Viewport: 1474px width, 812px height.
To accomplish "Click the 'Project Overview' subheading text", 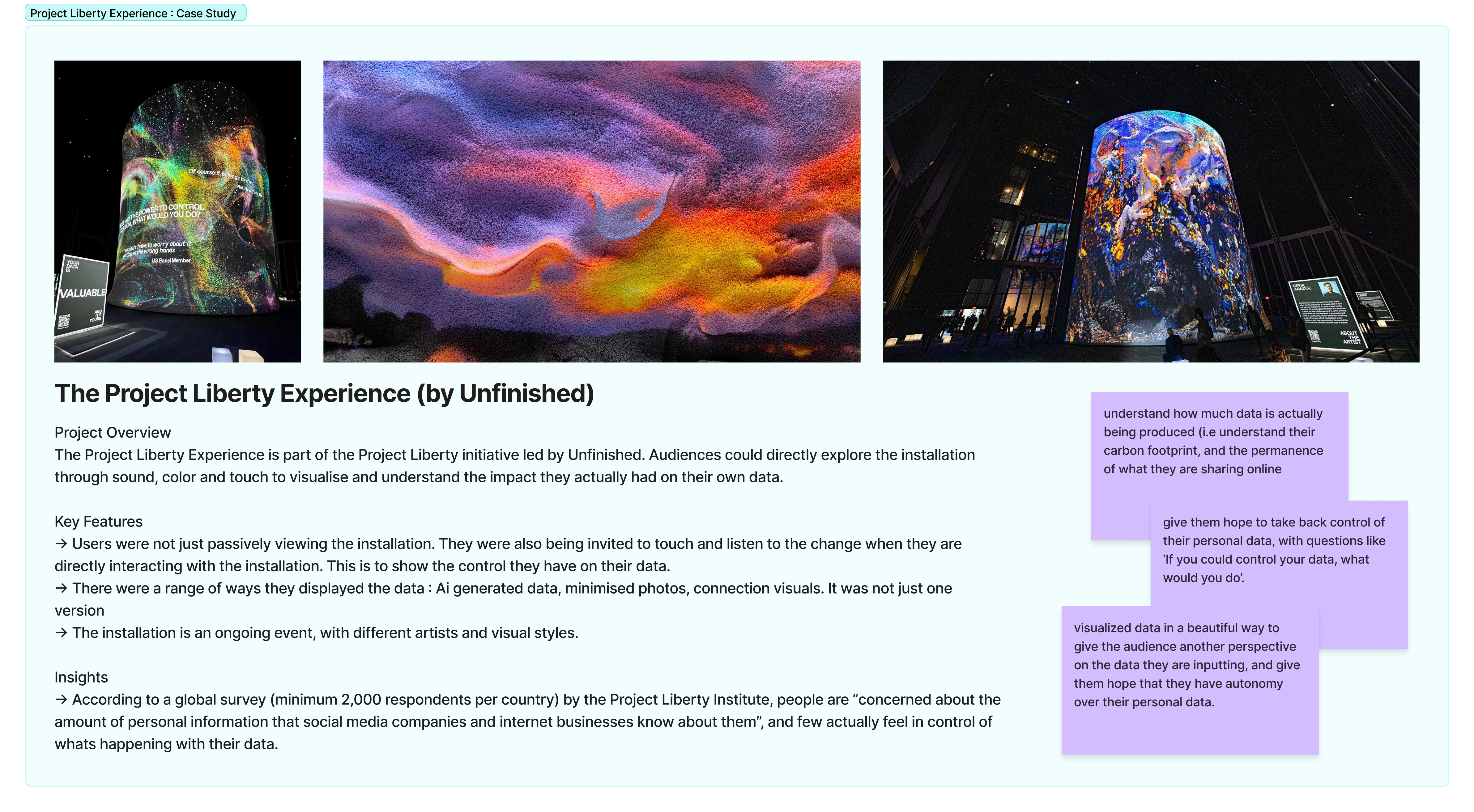I will 113,433.
